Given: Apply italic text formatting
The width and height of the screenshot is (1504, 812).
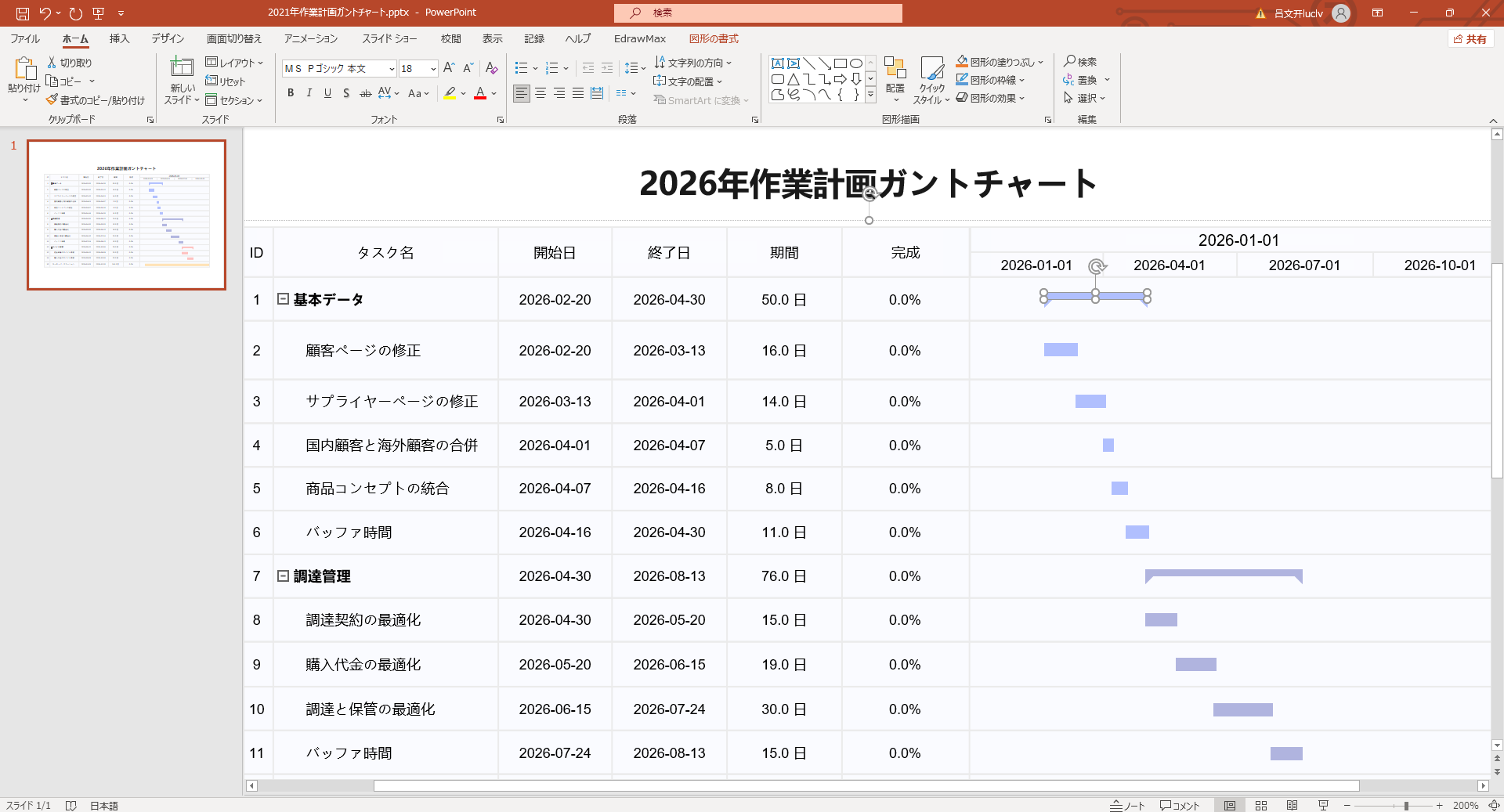Looking at the screenshot, I should (x=309, y=93).
